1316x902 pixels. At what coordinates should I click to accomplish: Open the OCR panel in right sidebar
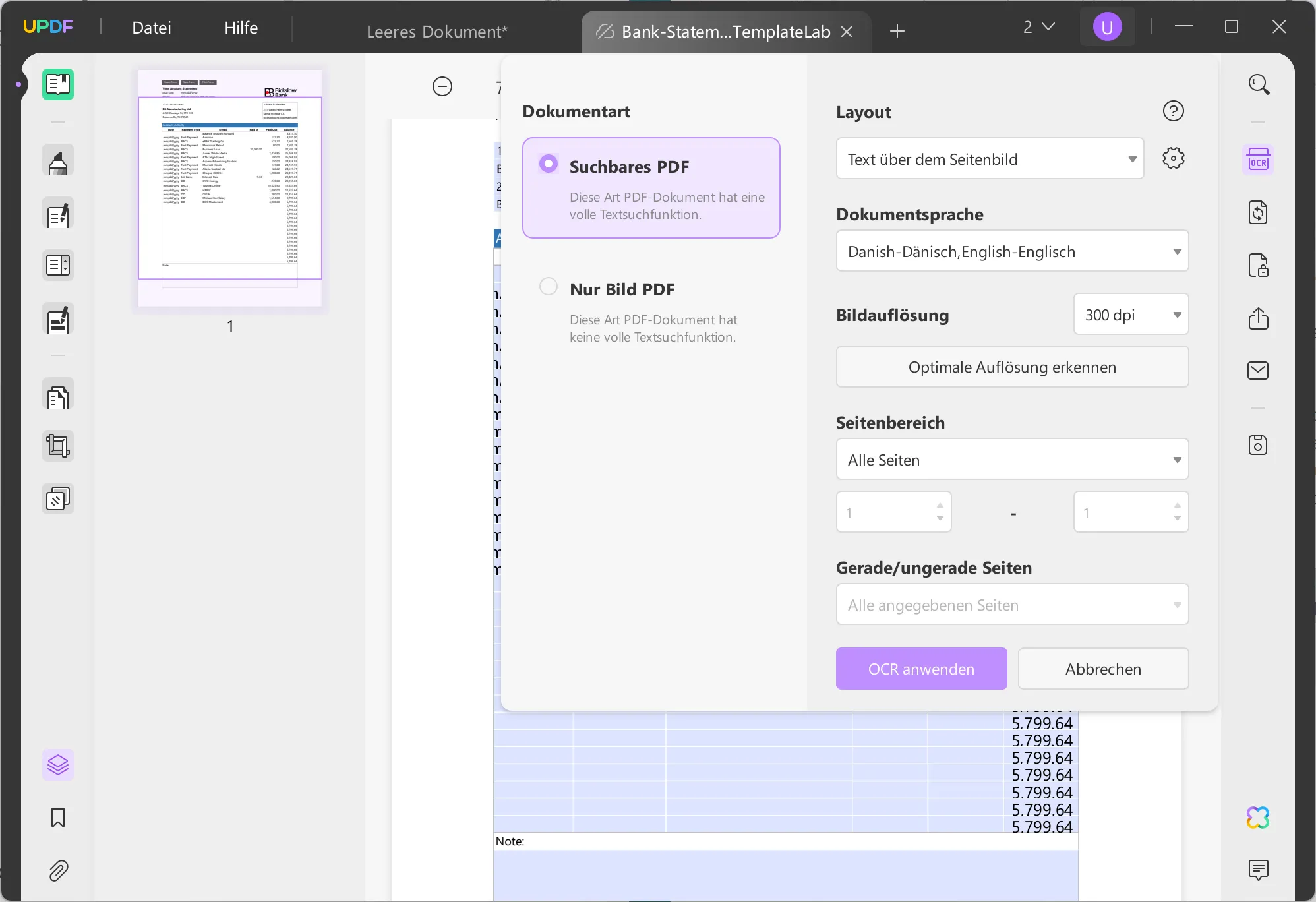tap(1259, 160)
